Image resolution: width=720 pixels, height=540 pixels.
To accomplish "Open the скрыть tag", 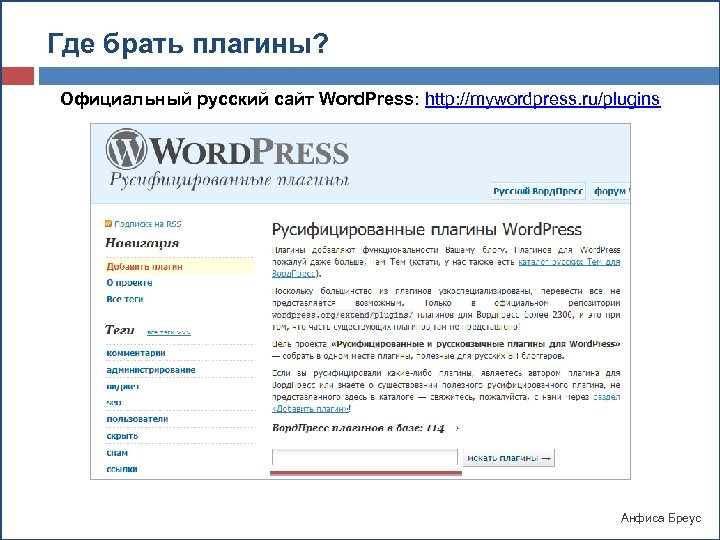I will click(x=122, y=436).
